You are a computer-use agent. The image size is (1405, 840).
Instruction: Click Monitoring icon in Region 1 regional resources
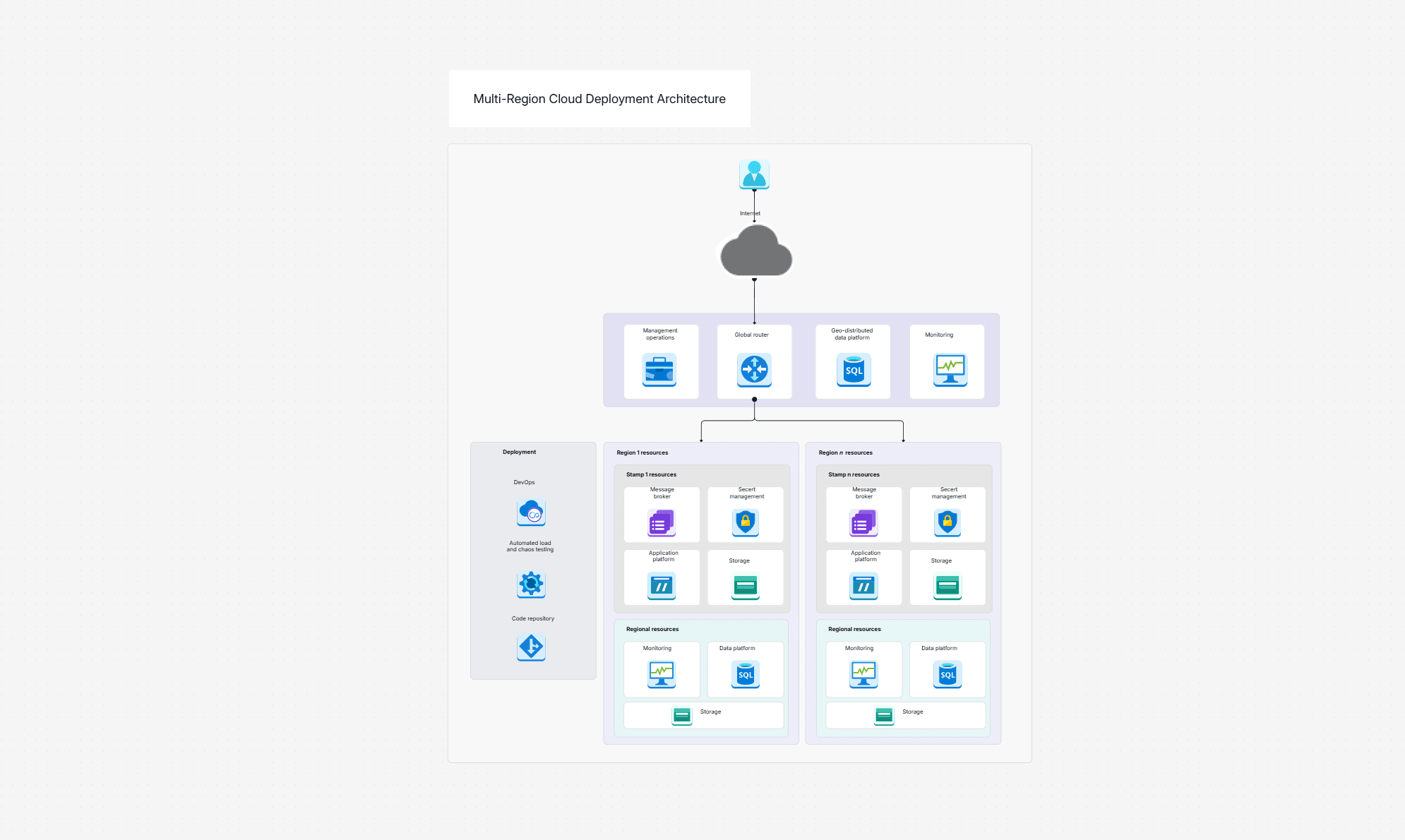[x=662, y=674]
